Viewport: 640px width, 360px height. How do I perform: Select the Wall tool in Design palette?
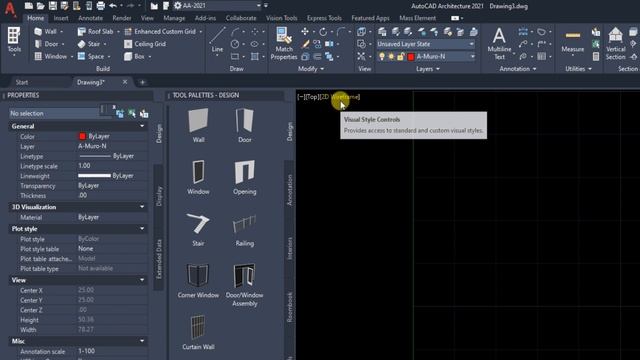coord(198,125)
